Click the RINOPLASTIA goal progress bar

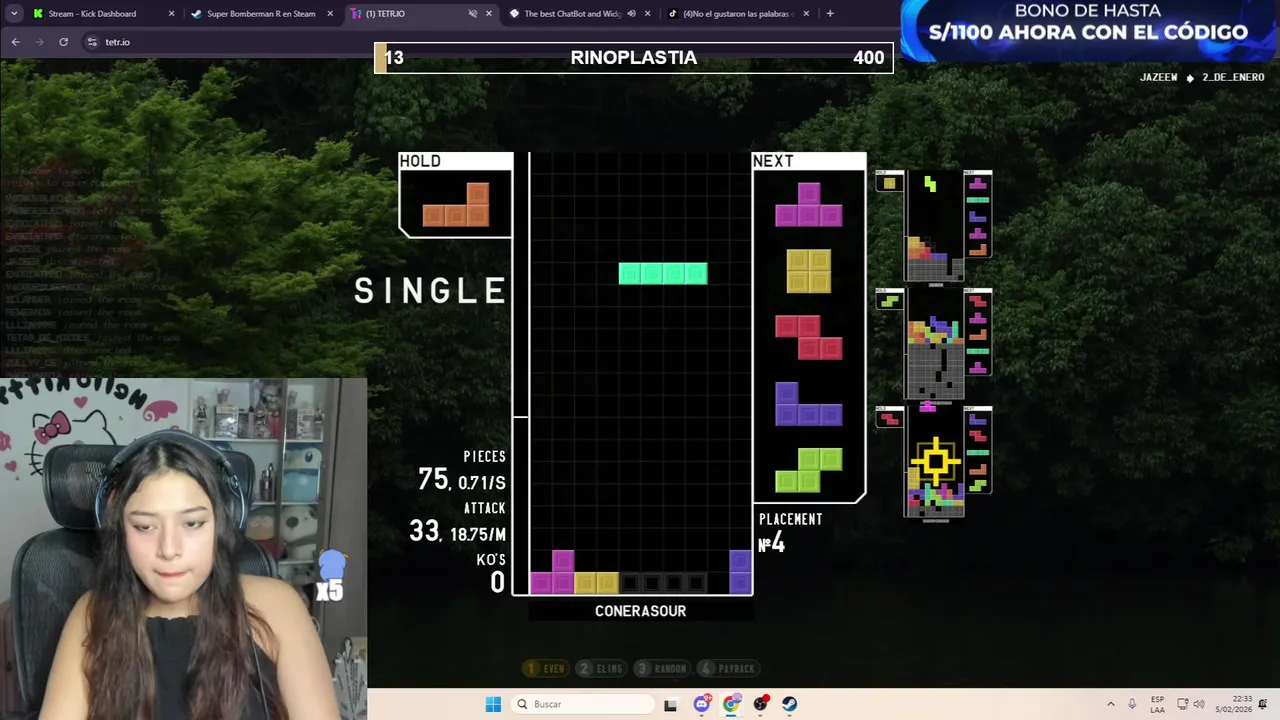(634, 57)
